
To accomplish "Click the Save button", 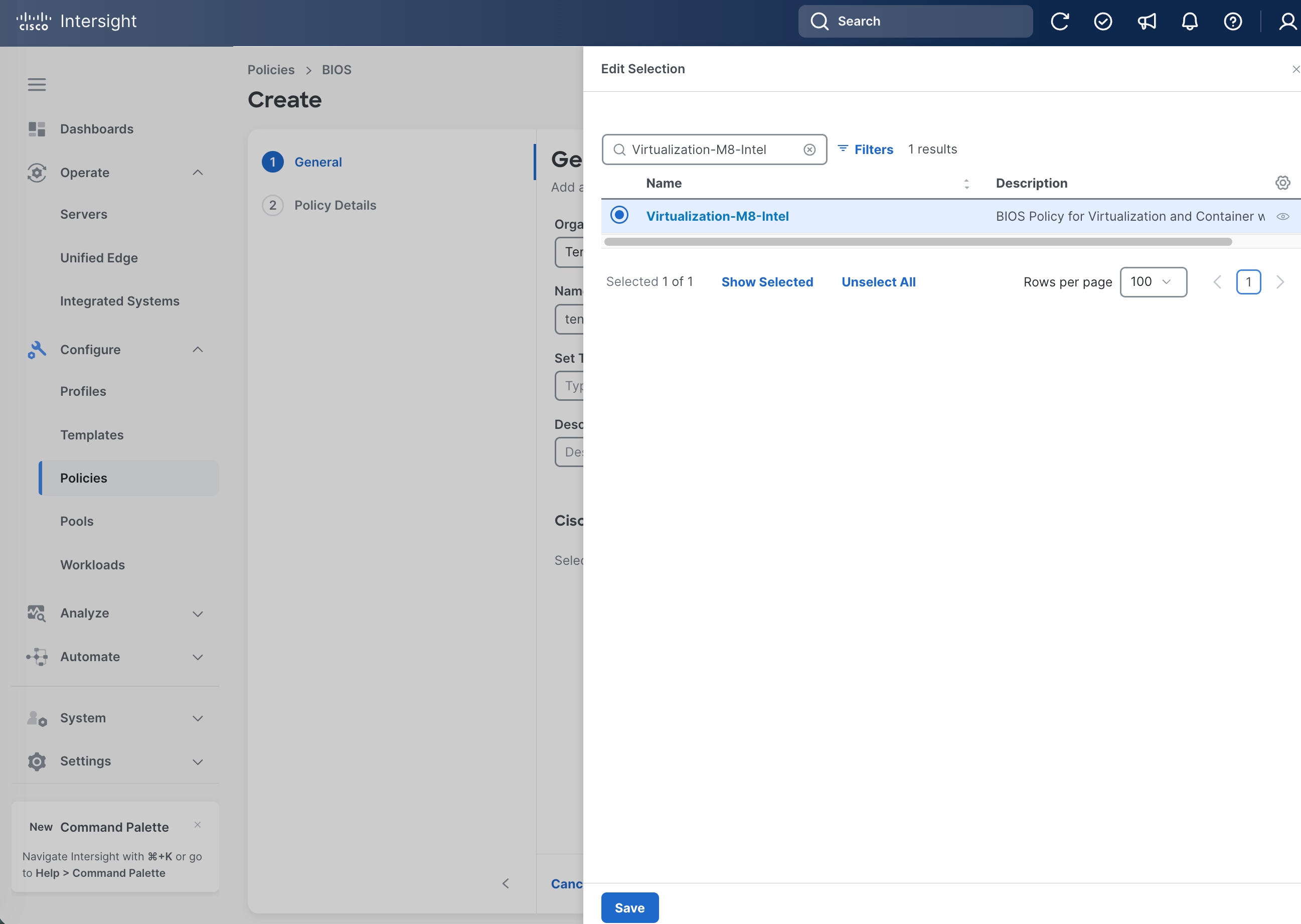I will (x=630, y=907).
